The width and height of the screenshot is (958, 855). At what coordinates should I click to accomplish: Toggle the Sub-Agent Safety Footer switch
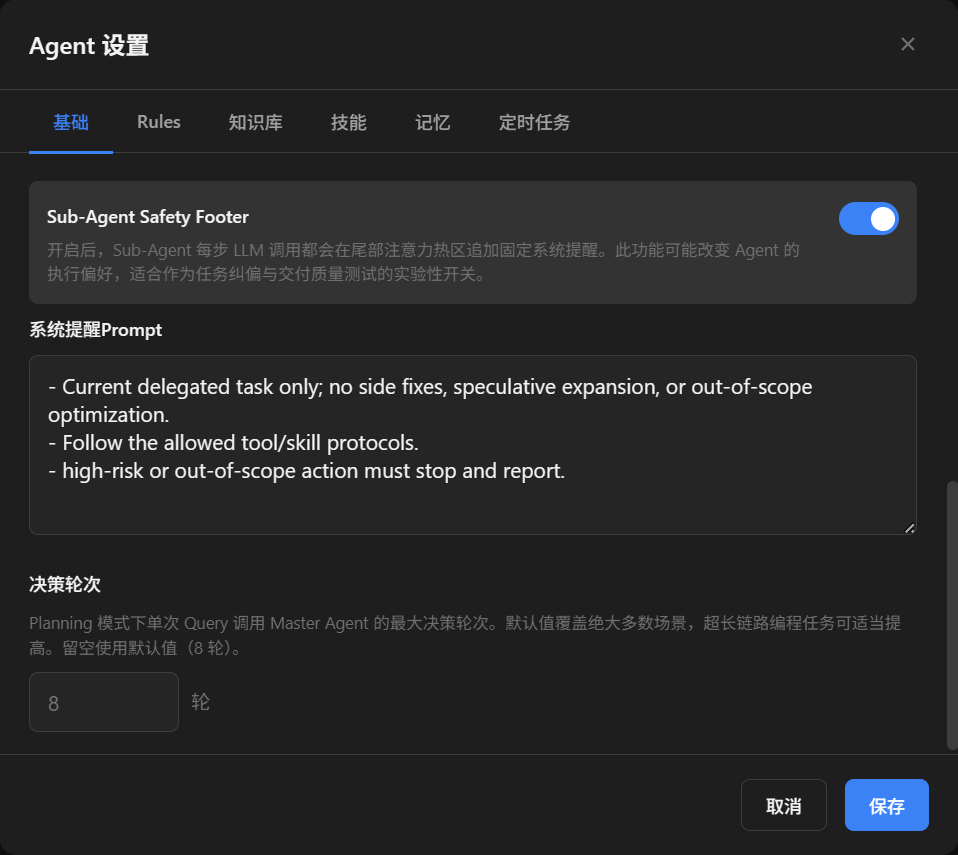[868, 219]
